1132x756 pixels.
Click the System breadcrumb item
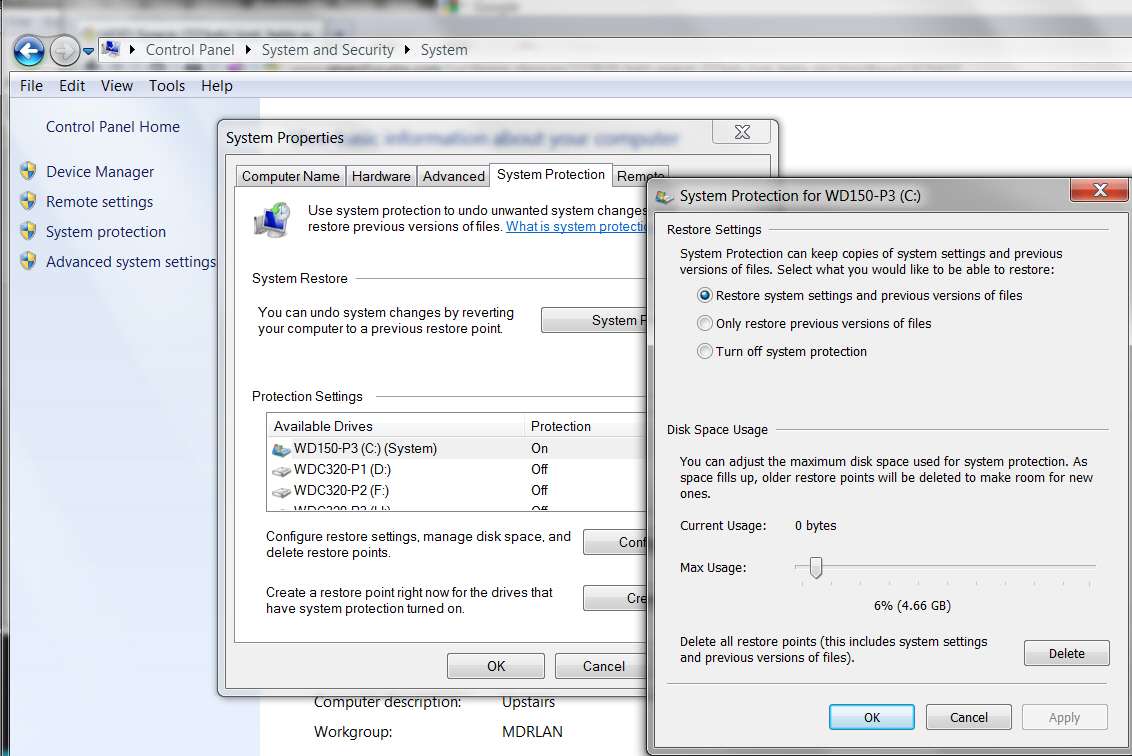444,50
